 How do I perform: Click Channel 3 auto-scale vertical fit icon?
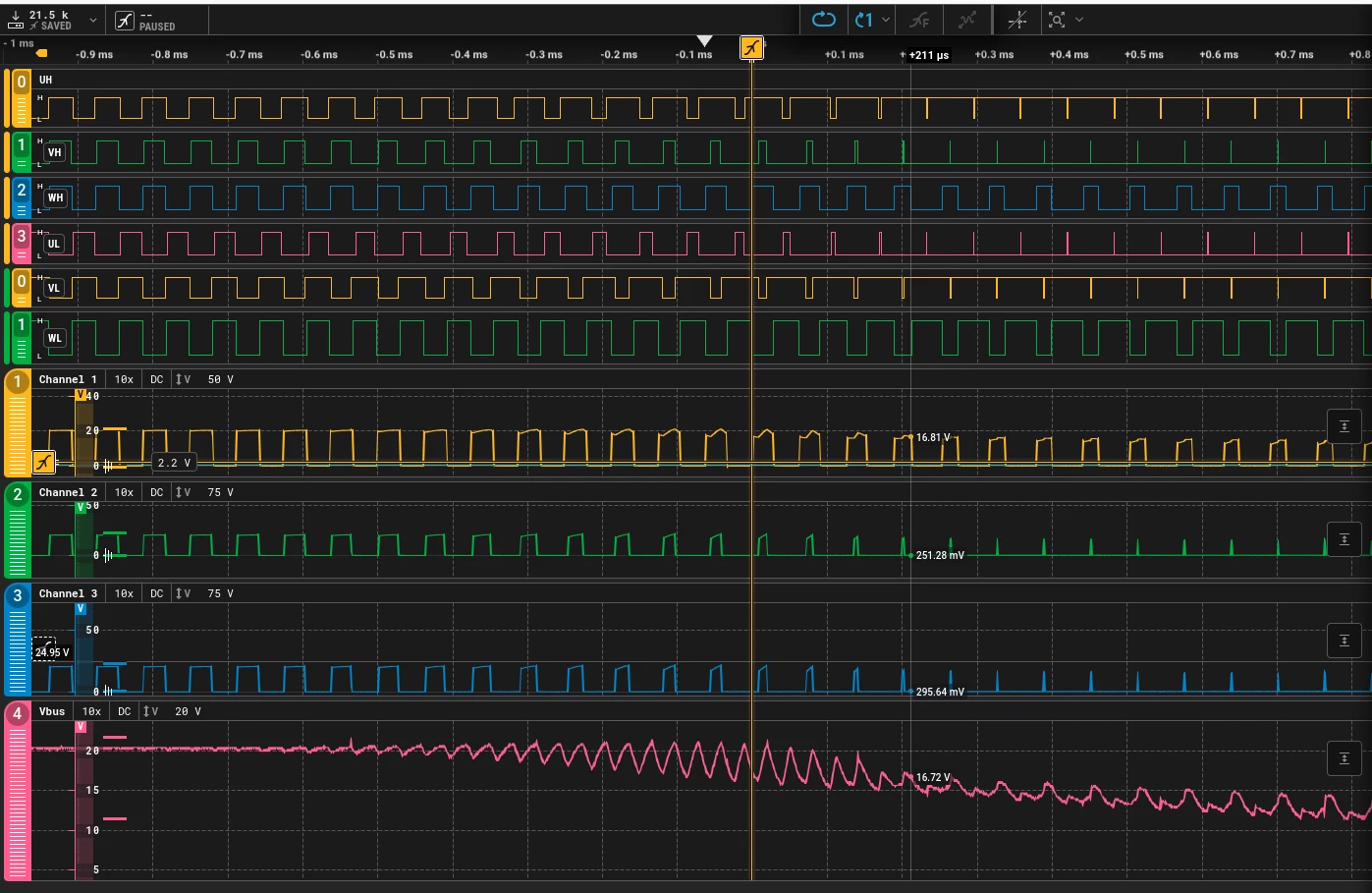point(1345,641)
